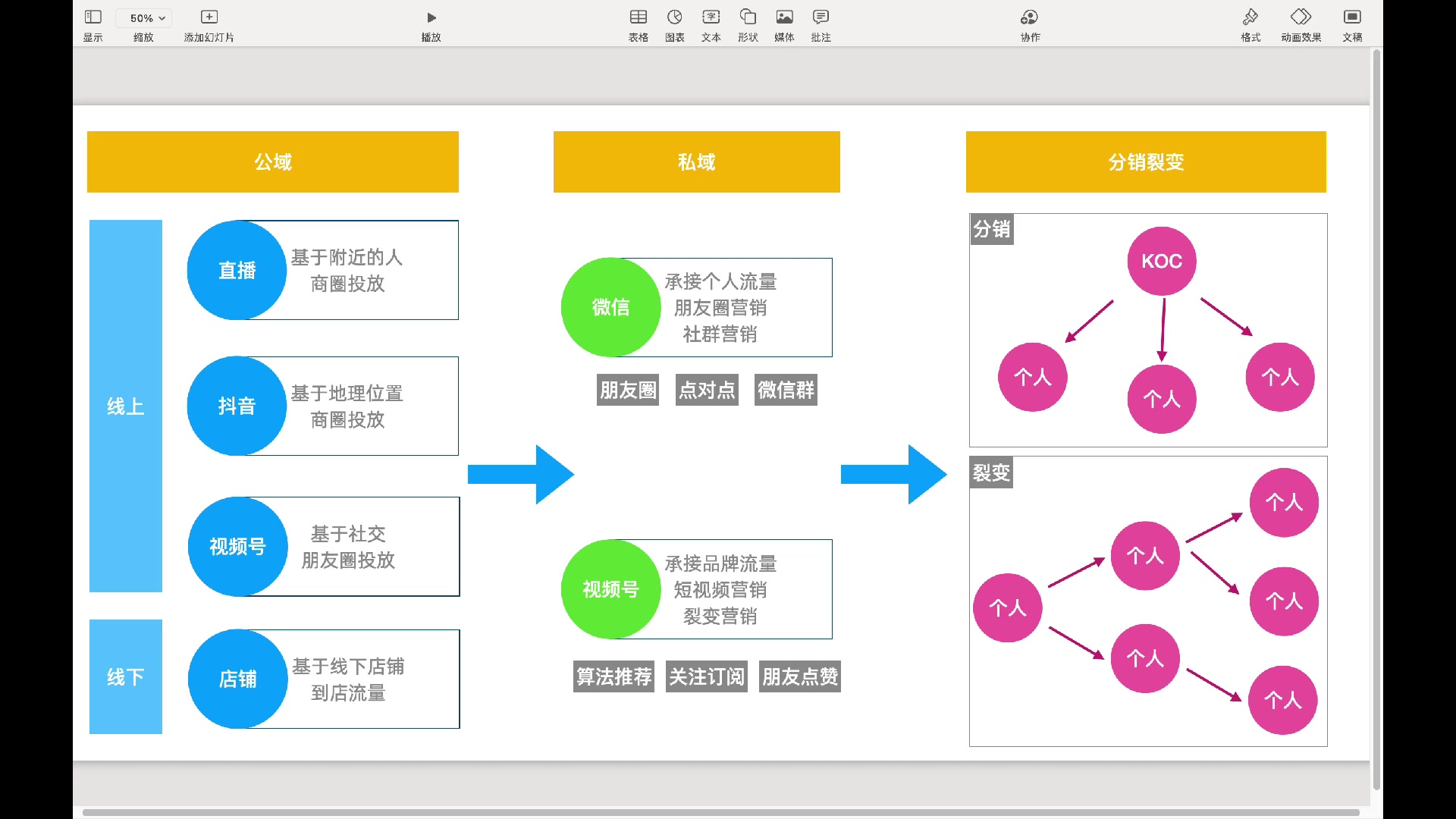Click the 社群营销 text
Screen dimensions: 1456x819
pos(720,334)
